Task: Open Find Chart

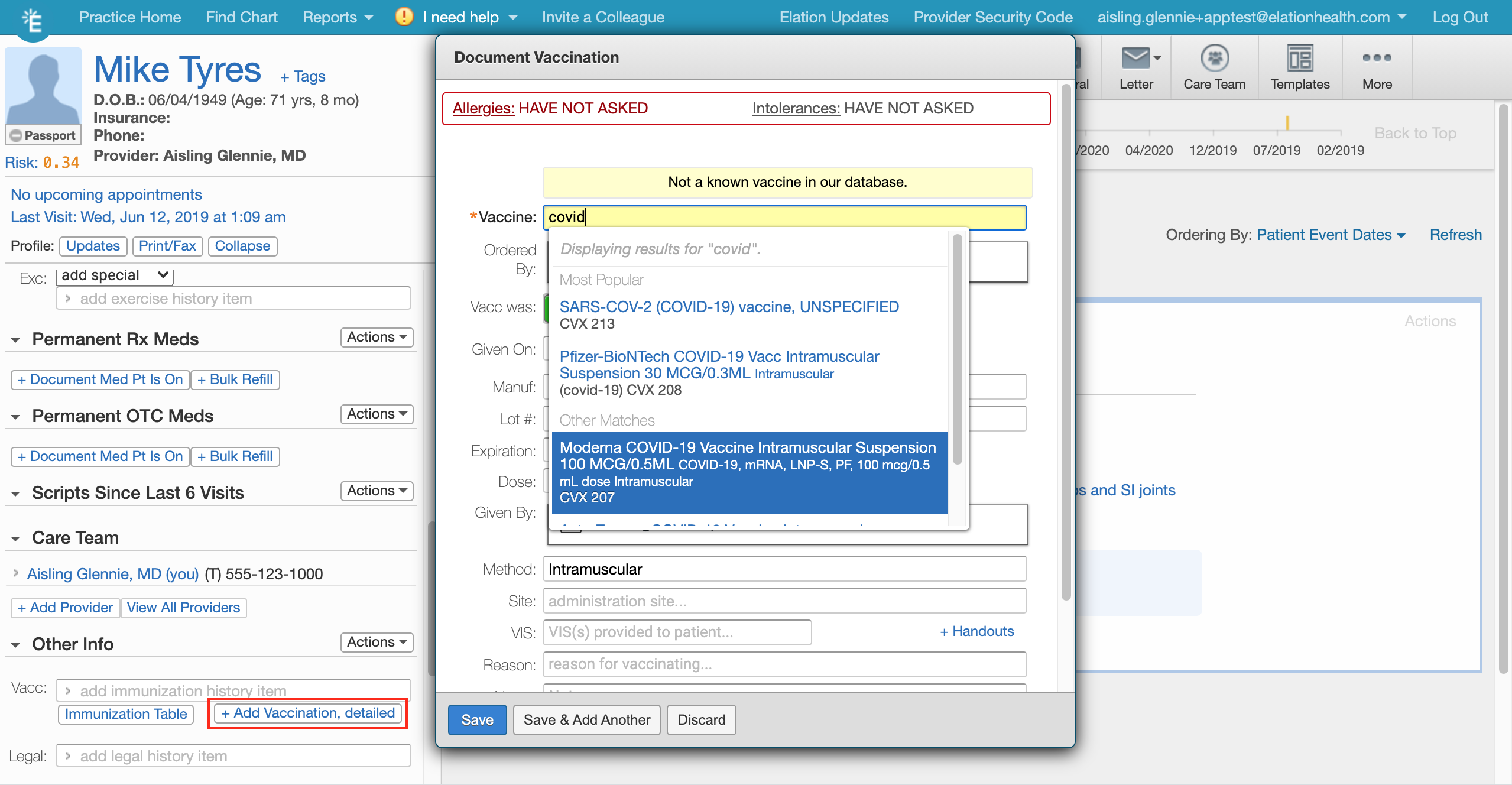Action: [242, 17]
